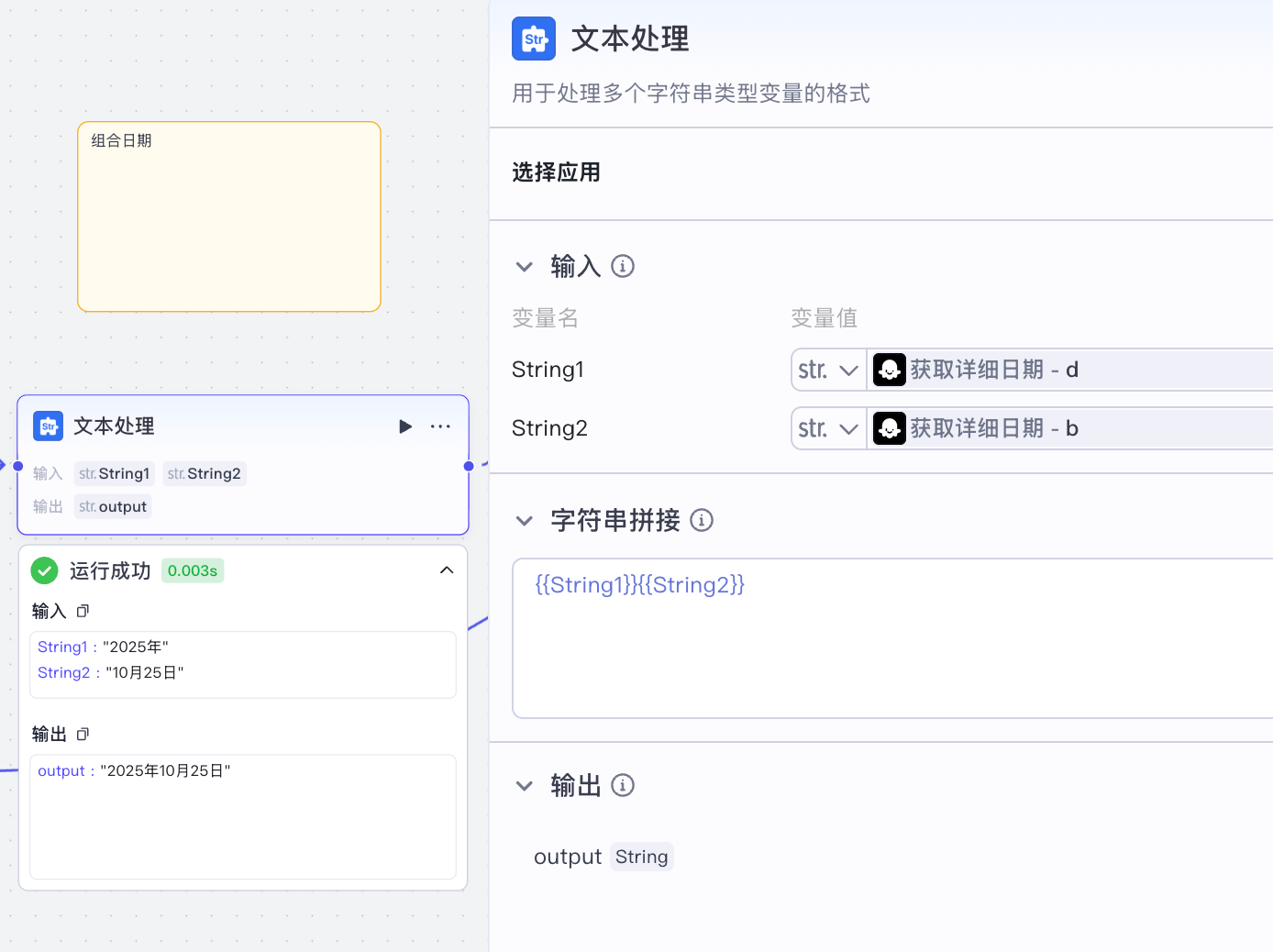The image size is (1273, 952).
Task: Open String1 str. type dropdown
Action: tap(828, 370)
